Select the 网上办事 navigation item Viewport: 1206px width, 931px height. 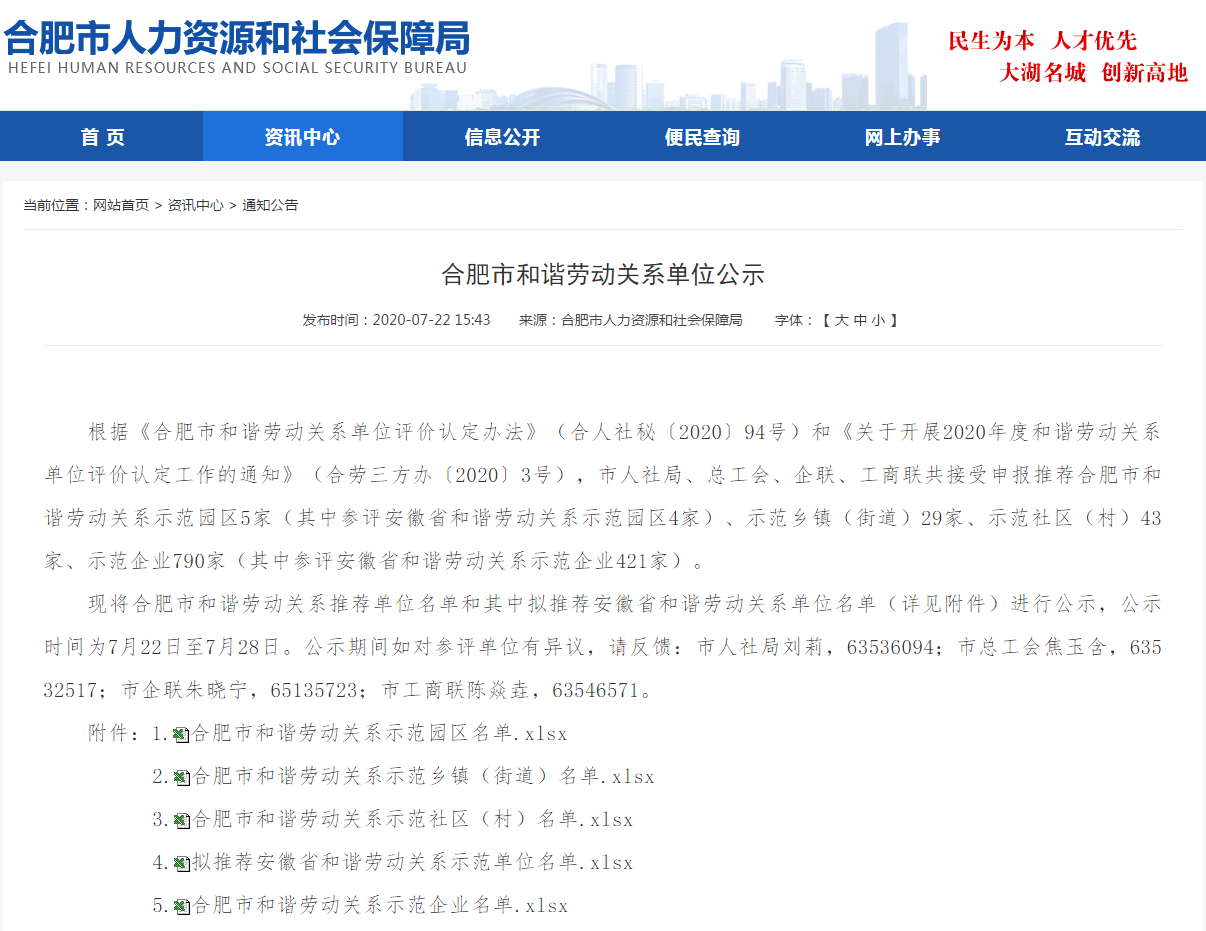coord(902,137)
